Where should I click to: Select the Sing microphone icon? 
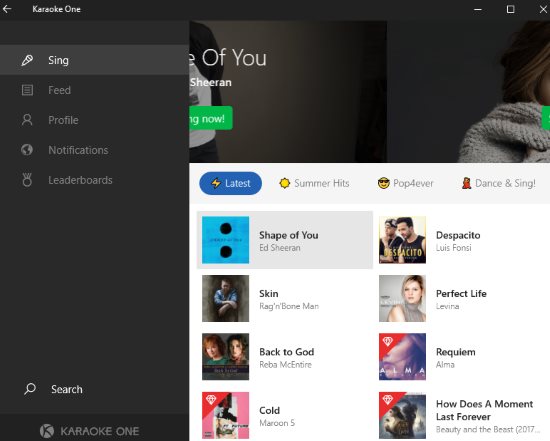click(x=27, y=60)
